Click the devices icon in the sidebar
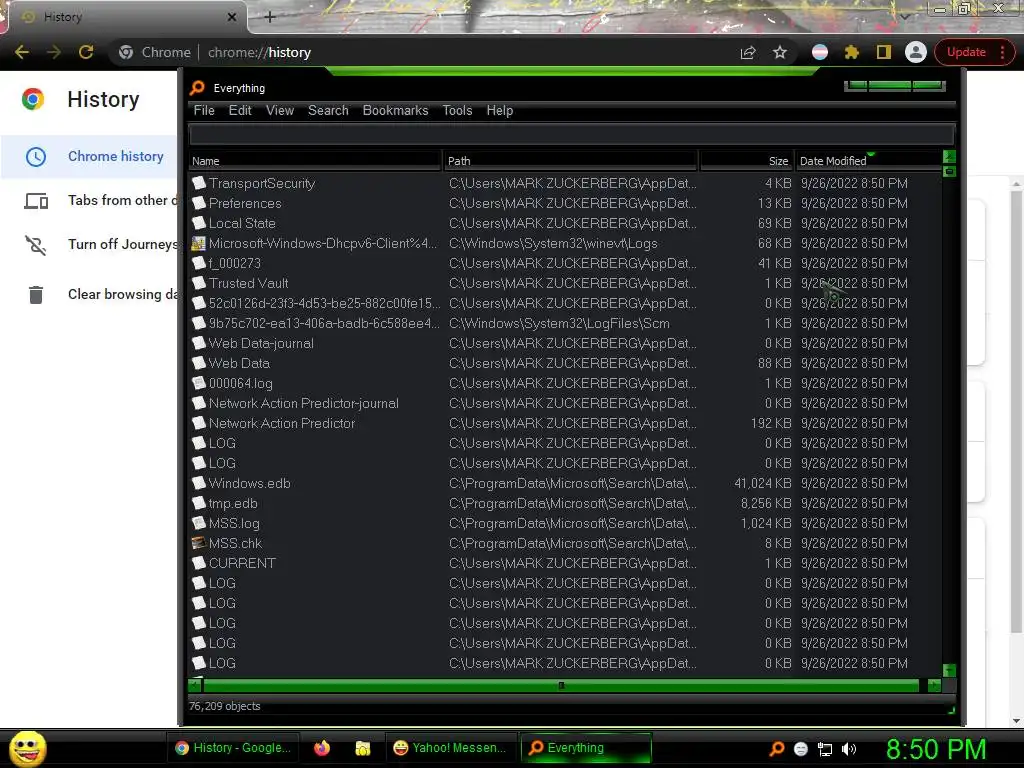Viewport: 1024px width, 768px height. coord(36,201)
